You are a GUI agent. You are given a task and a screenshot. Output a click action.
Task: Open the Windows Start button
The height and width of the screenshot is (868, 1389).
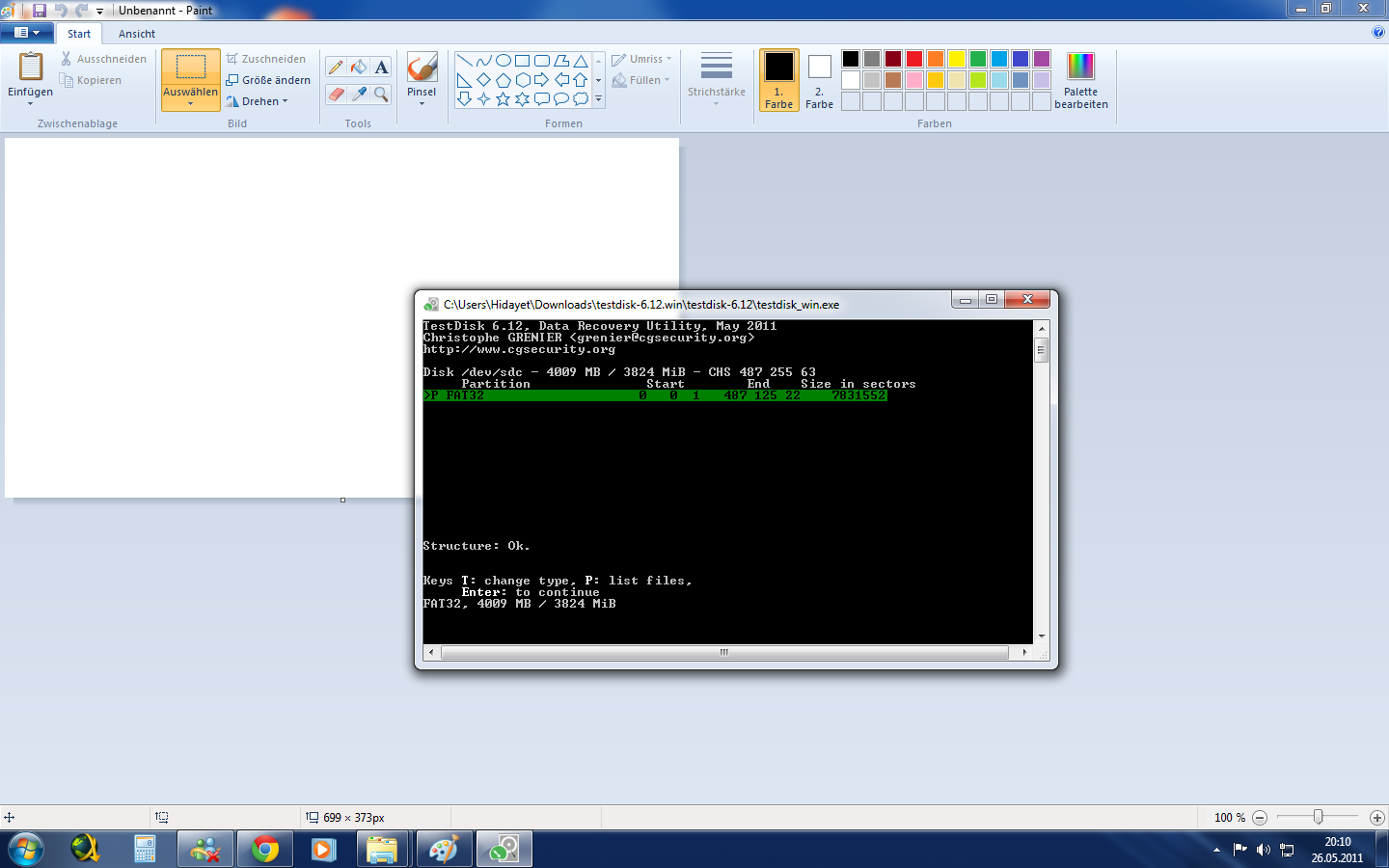[25, 850]
